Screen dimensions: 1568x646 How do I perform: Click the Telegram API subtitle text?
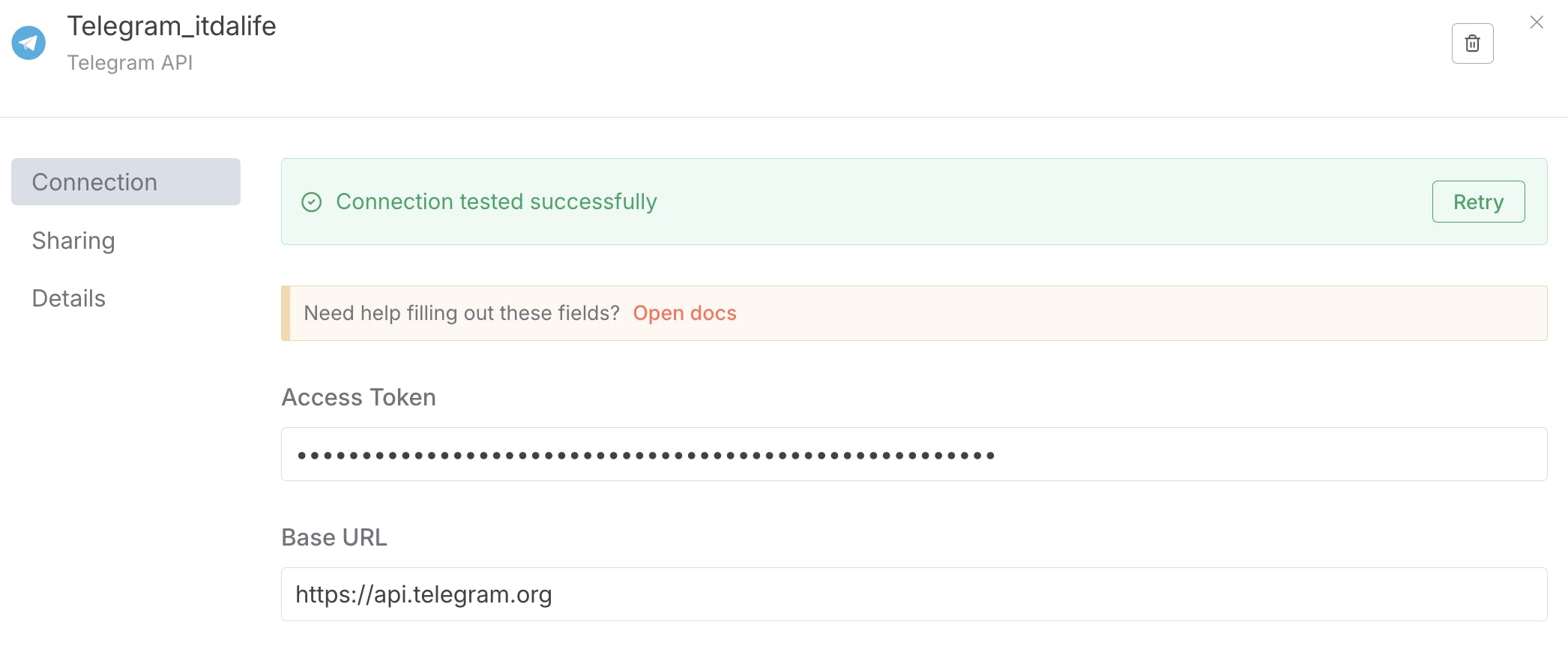130,63
